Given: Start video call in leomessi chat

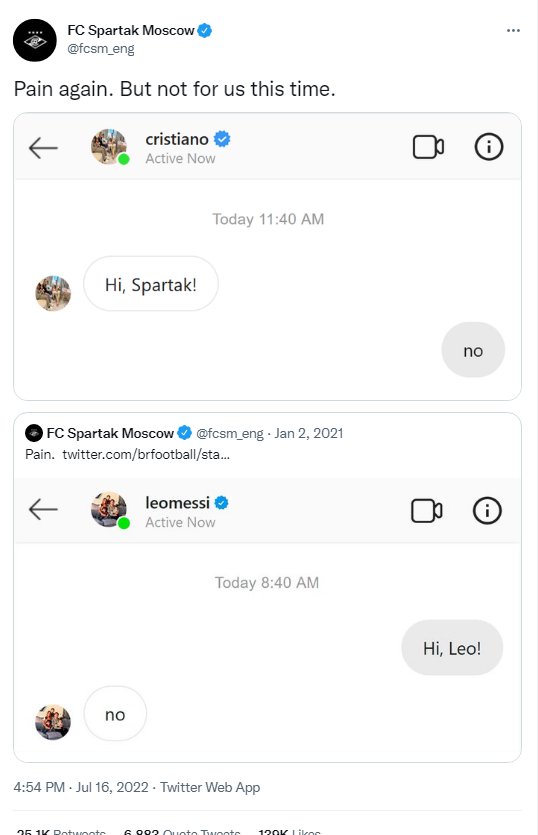Looking at the screenshot, I should (427, 511).
